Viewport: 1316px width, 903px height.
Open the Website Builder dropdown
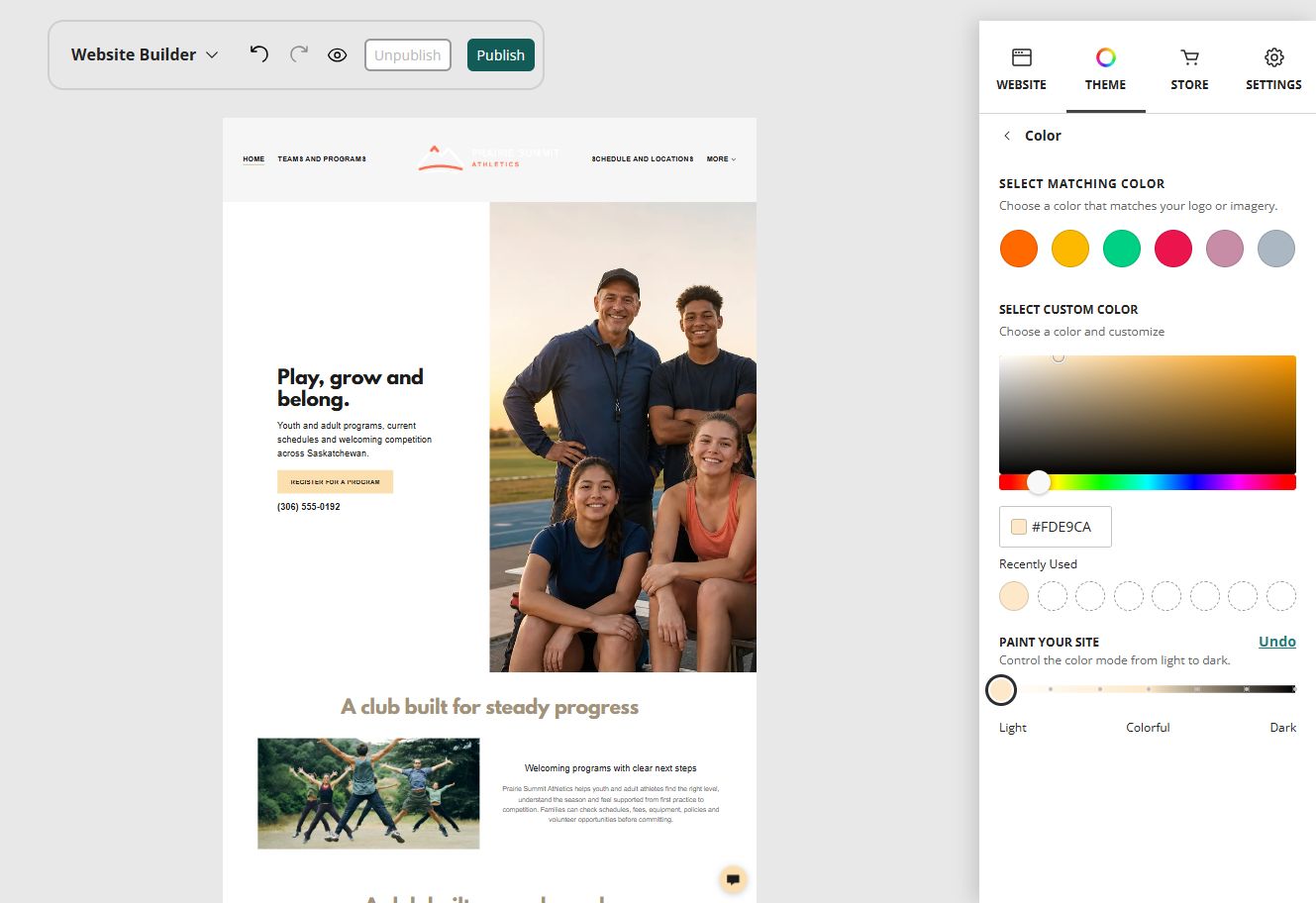tap(145, 54)
